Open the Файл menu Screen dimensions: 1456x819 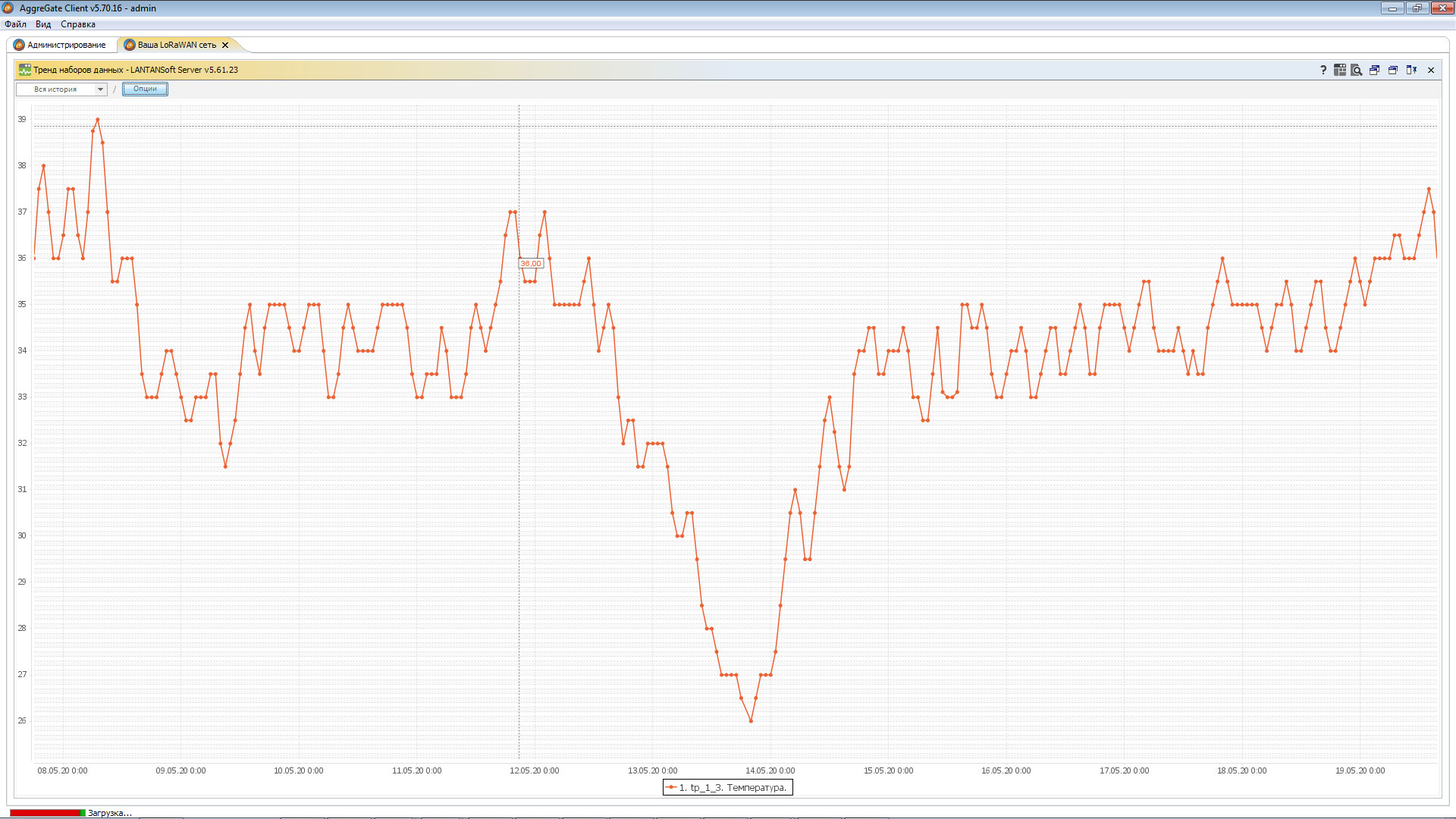tap(15, 24)
